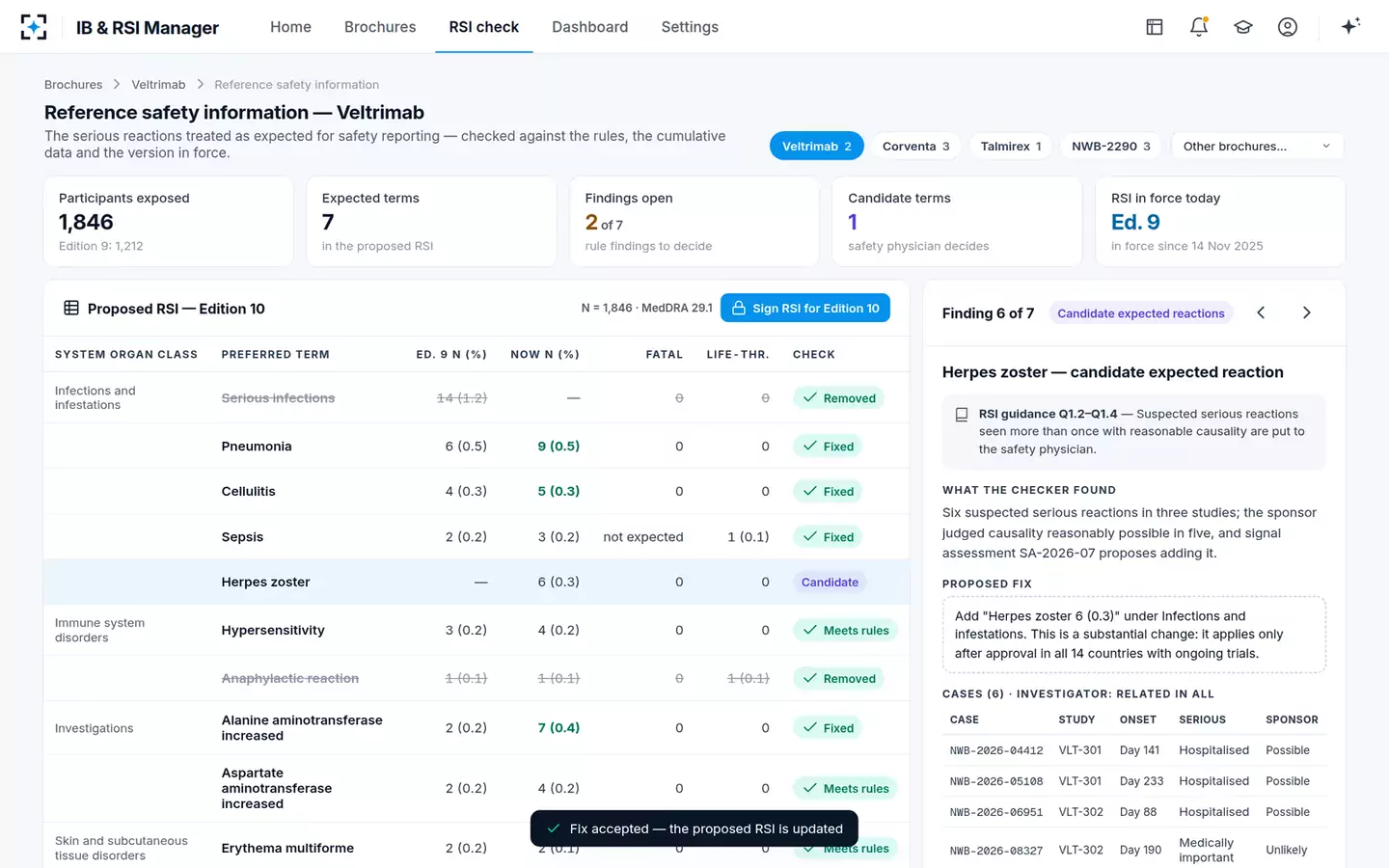The image size is (1389, 868).
Task: Click the Candidate badge for Herpes zoster
Action: [x=830, y=583]
